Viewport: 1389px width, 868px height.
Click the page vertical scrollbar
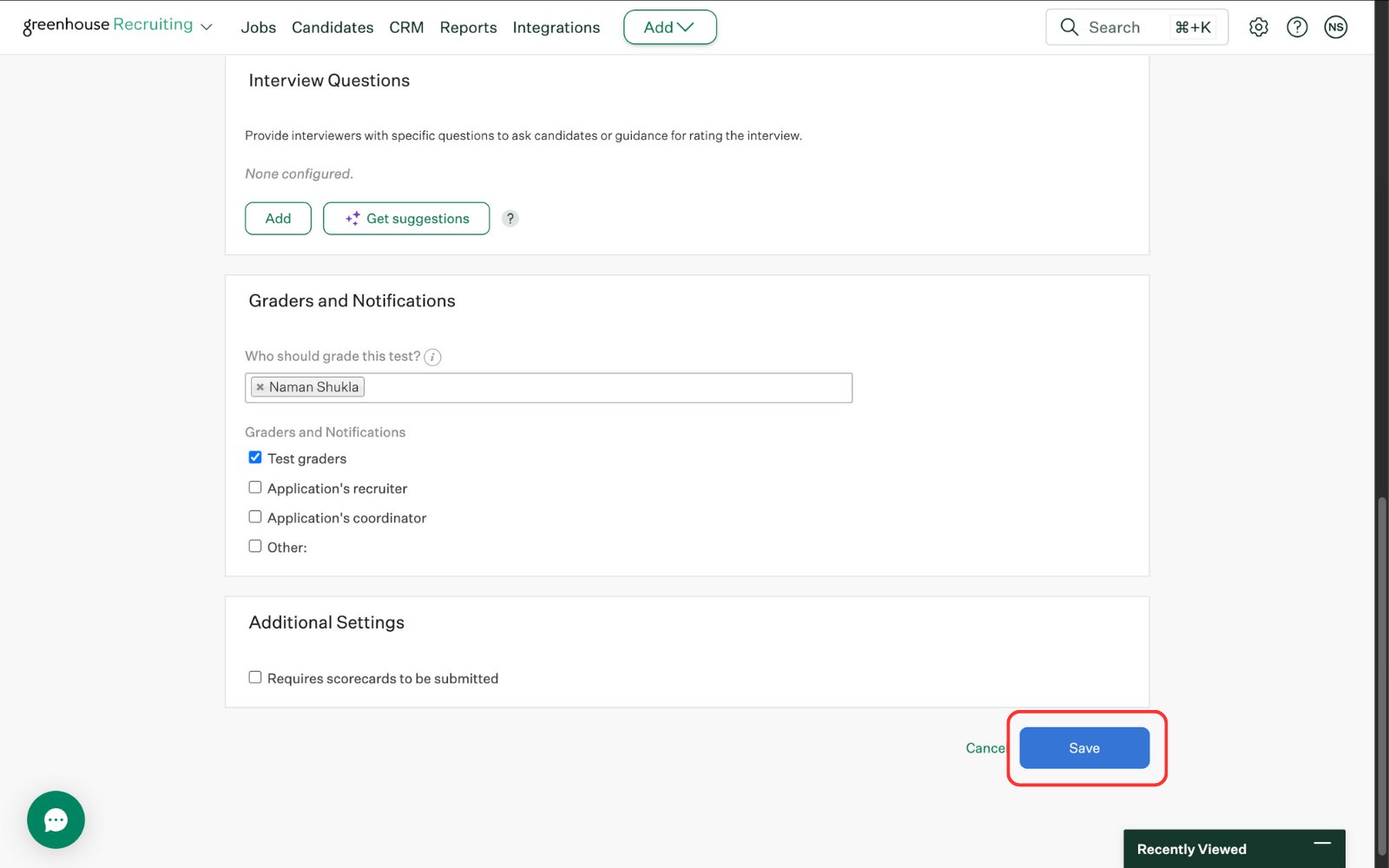1381,675
